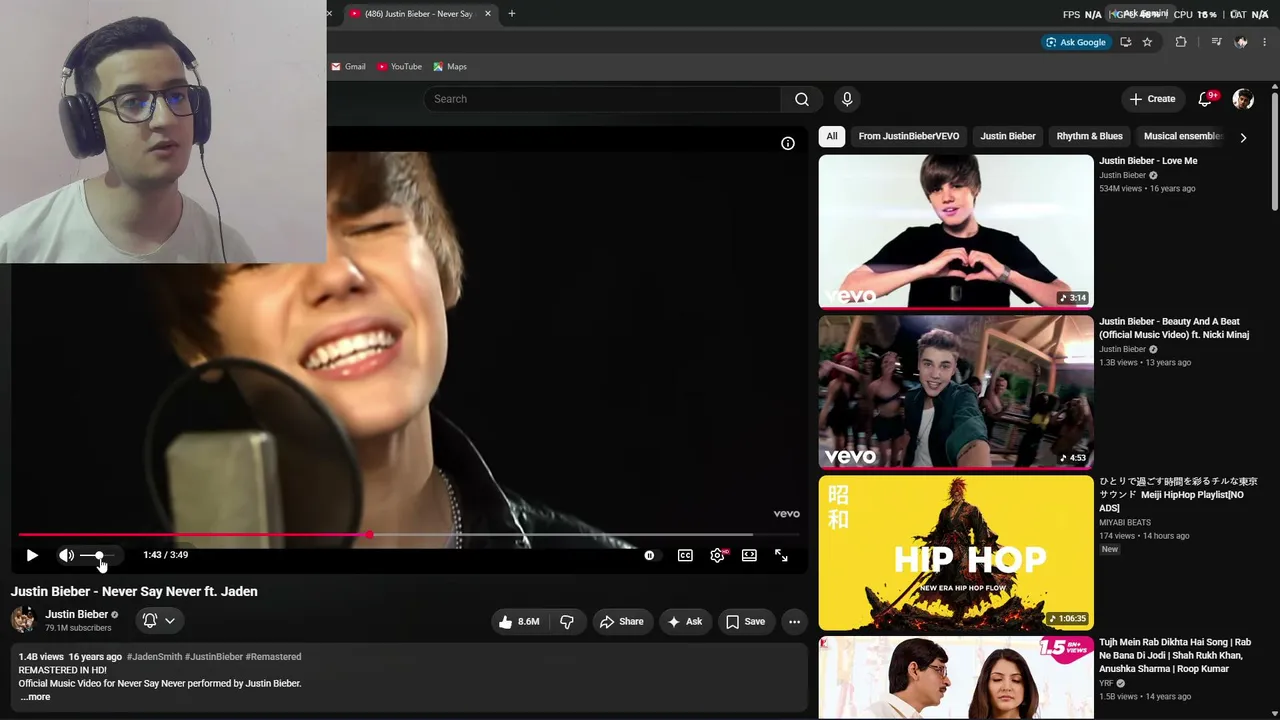Visit the YRF channel
Viewport: 1280px width, 720px height.
coord(1106,683)
